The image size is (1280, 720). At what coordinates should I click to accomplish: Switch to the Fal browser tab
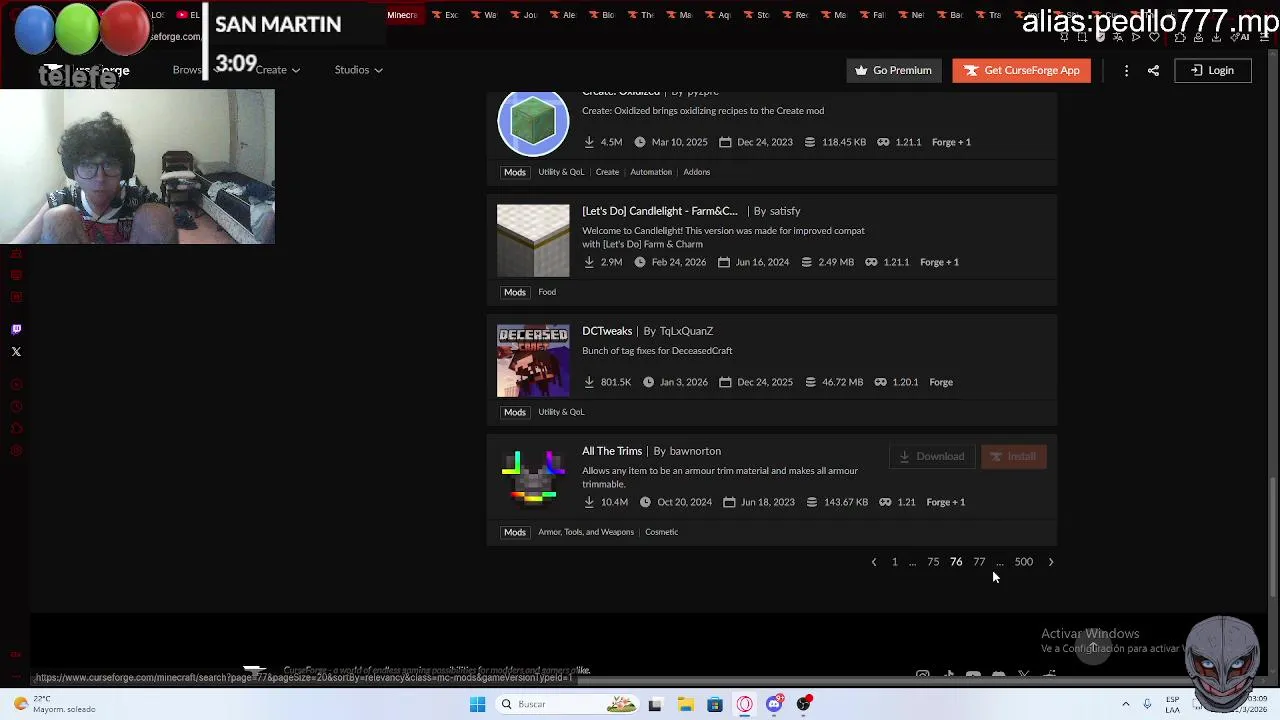pyautogui.click(x=871, y=15)
